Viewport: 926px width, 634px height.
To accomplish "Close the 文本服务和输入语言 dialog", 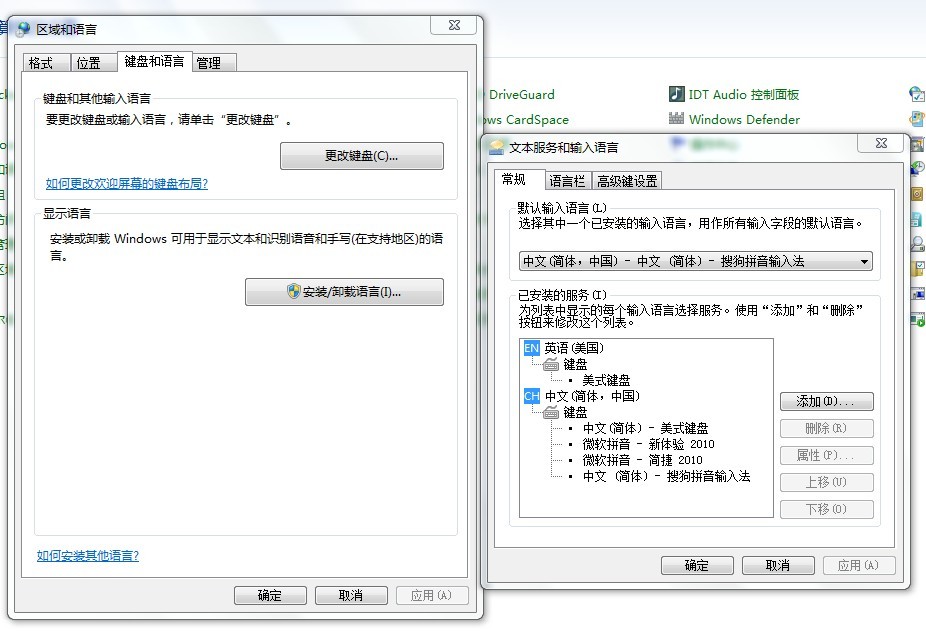I will (881, 143).
